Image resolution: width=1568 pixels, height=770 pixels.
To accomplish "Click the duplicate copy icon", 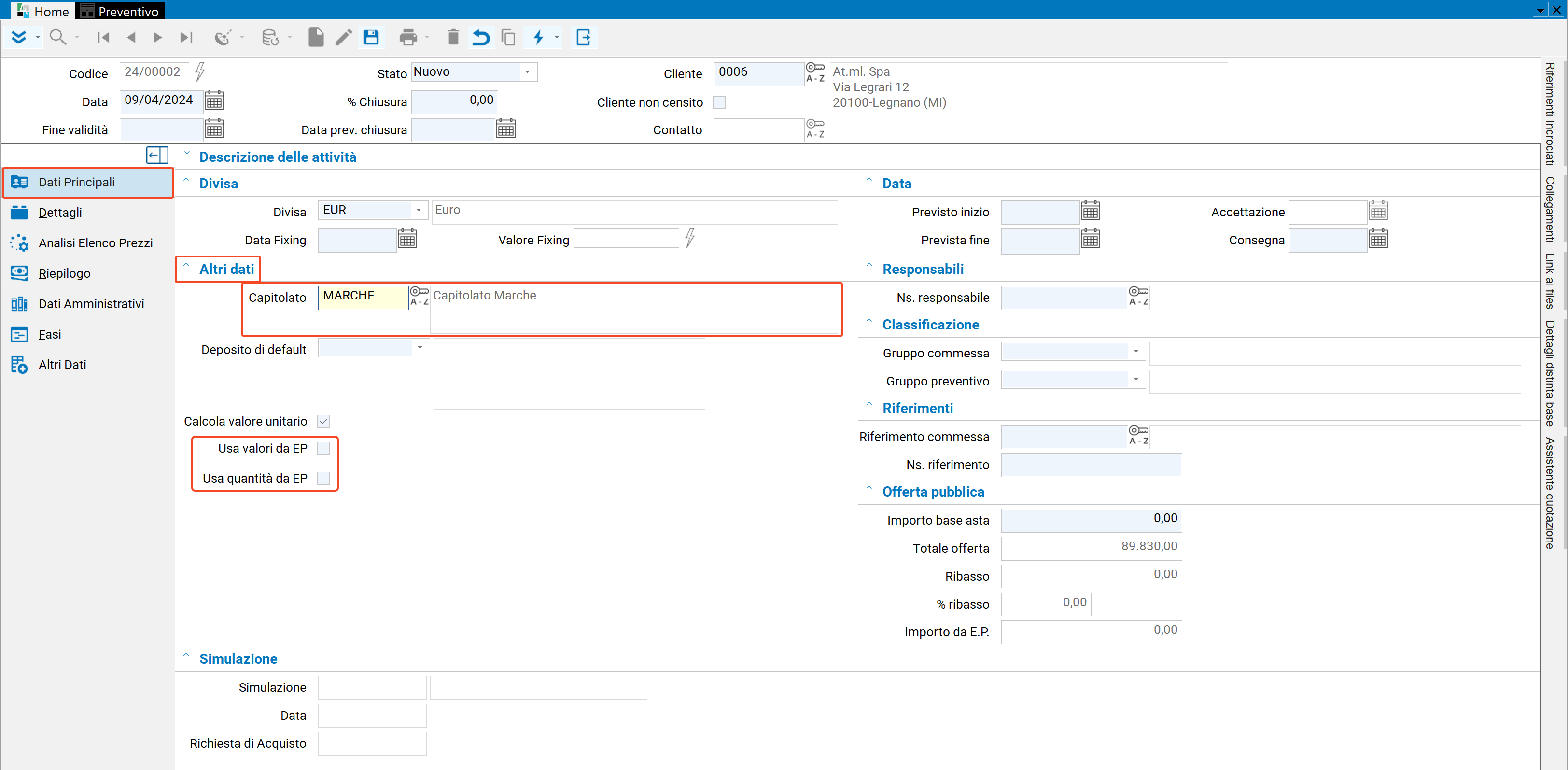I will point(508,37).
